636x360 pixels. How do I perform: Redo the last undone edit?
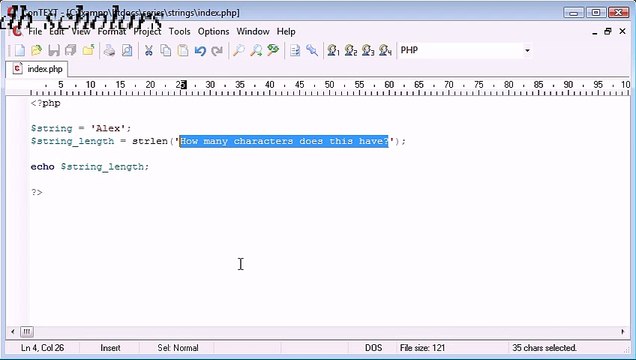217,50
